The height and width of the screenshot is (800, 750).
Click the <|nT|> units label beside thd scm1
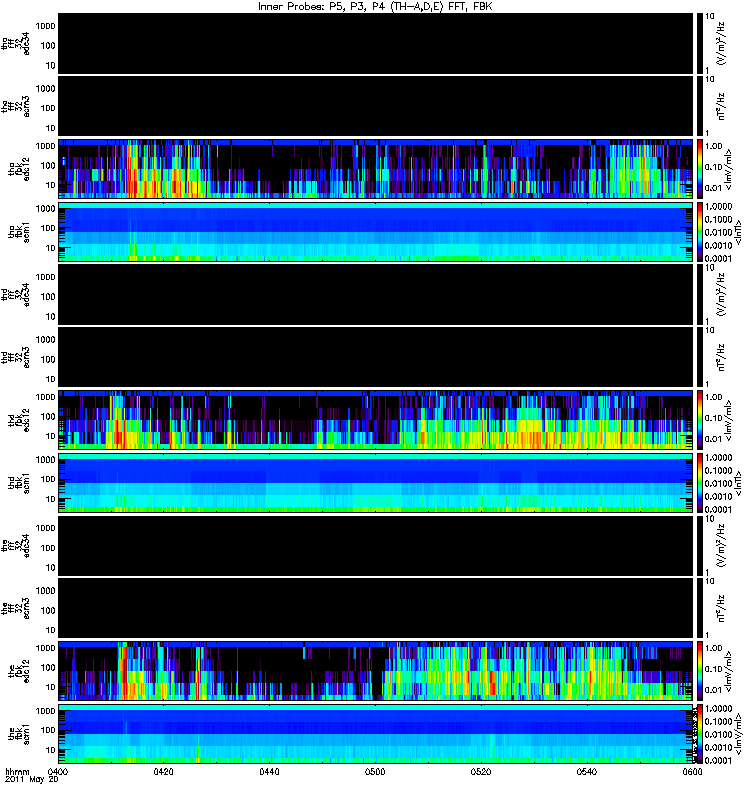[738, 483]
